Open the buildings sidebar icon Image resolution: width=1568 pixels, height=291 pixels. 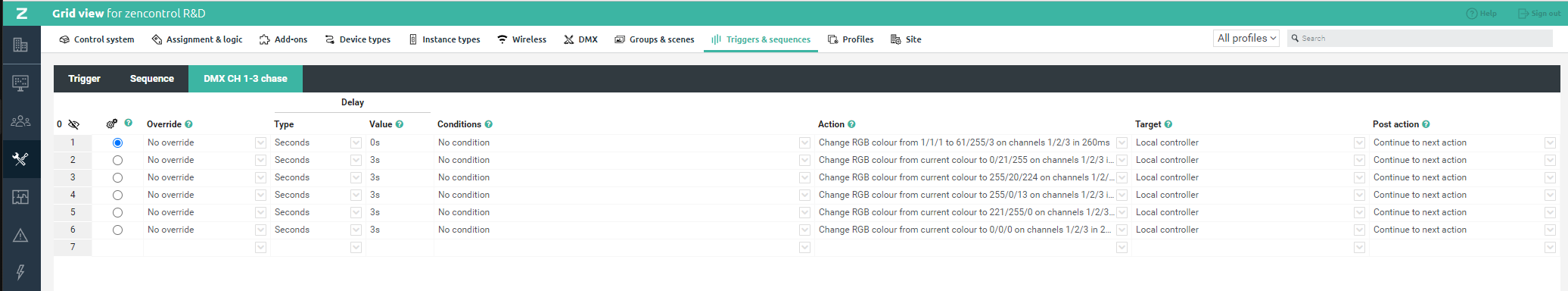(20, 45)
